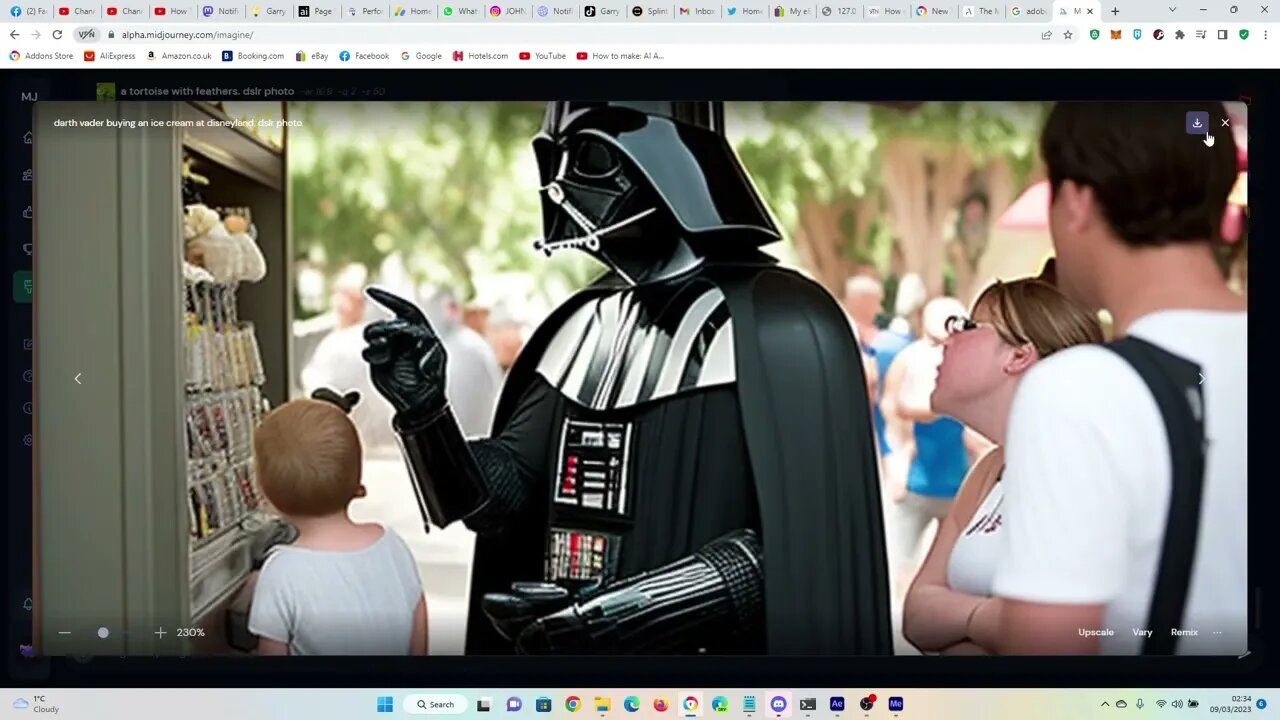Open the weather widget showing Cloudy

click(34, 704)
